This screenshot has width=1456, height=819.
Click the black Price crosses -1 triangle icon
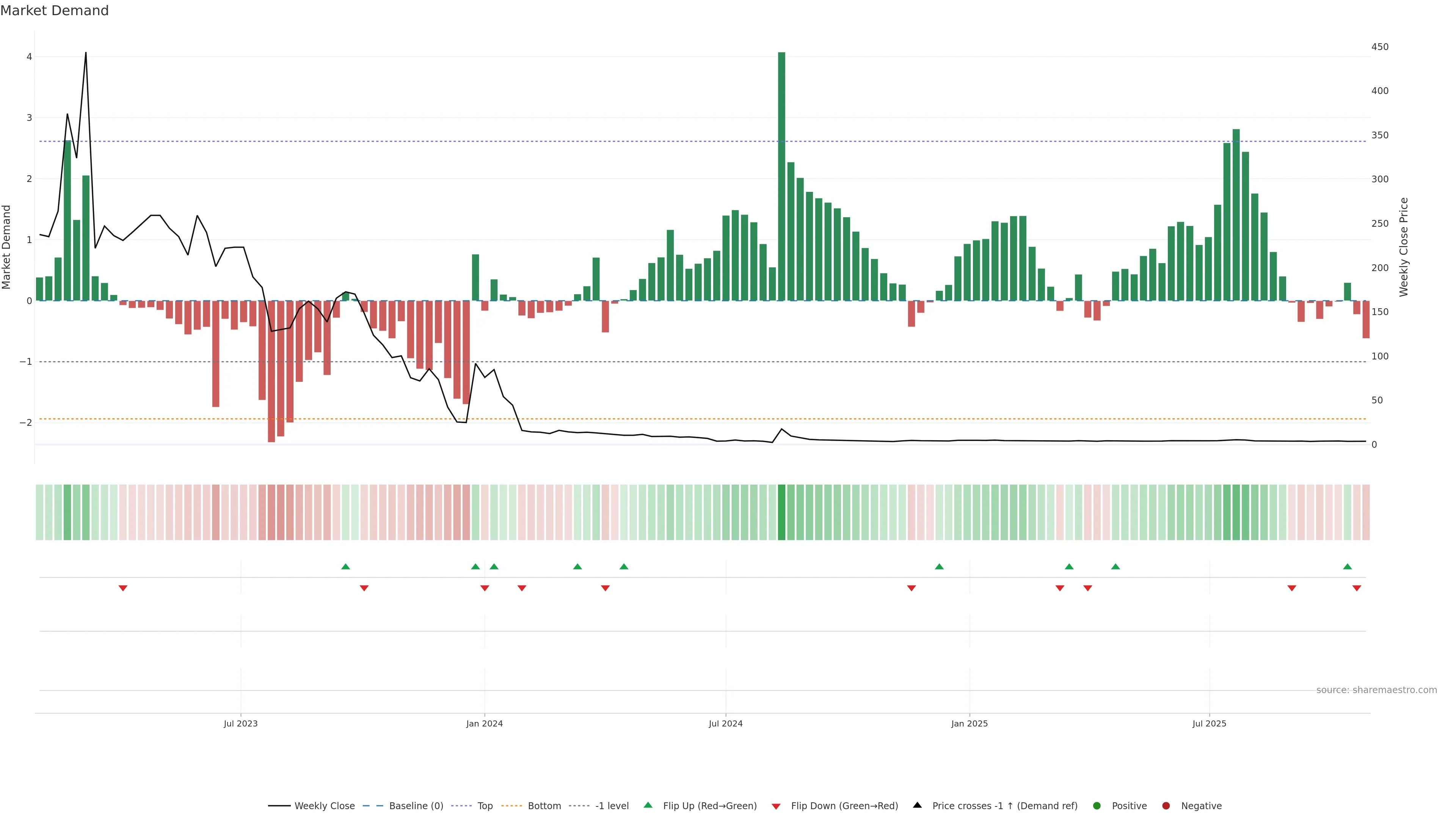[x=917, y=805]
